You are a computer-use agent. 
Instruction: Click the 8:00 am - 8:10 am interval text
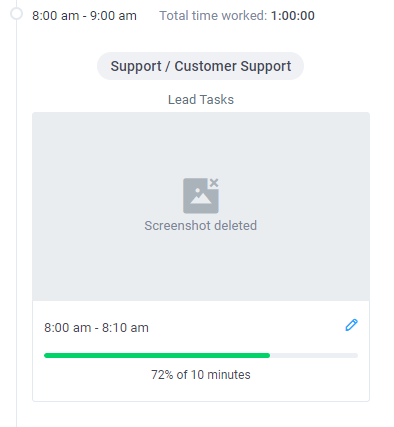coord(96,328)
